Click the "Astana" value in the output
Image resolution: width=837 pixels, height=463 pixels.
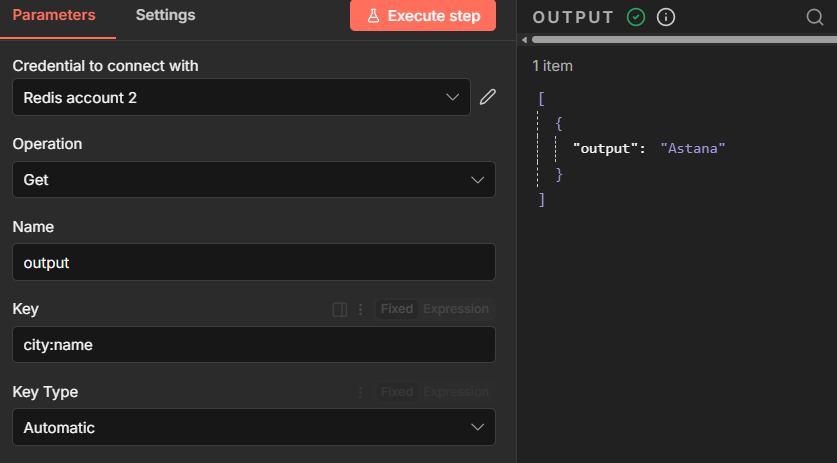click(x=693, y=148)
